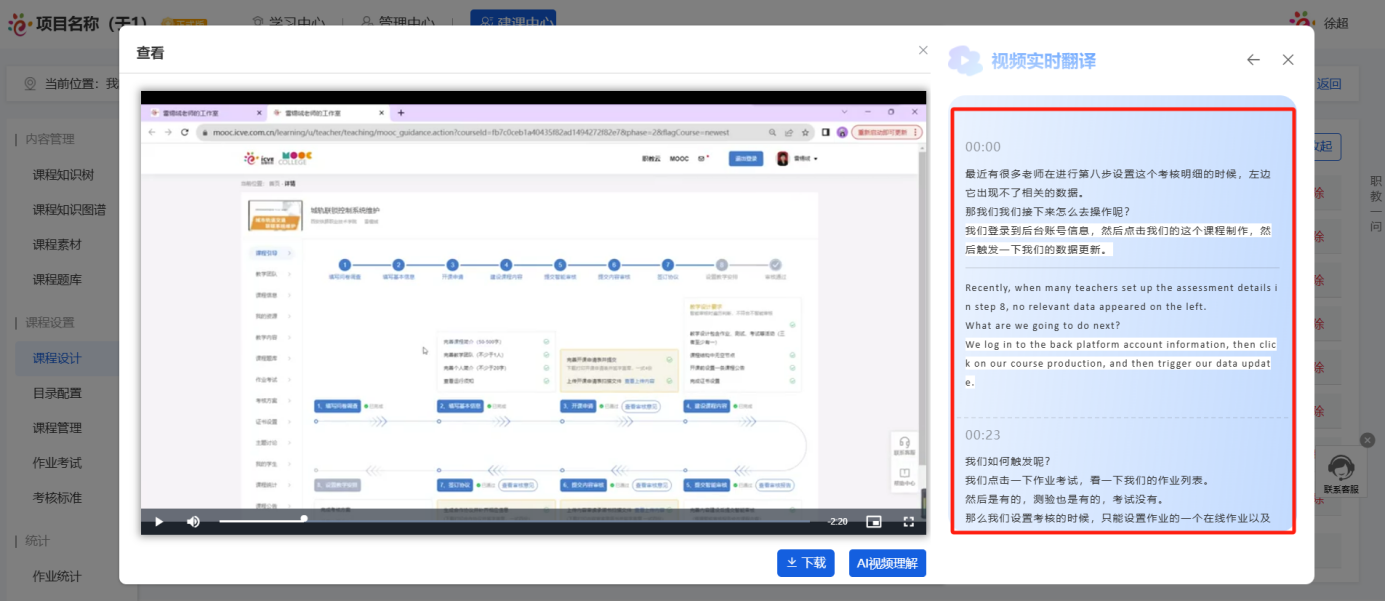This screenshot has height=601, width=1385.
Task: Click the 视频实时翻译 cloud play icon
Action: point(965,61)
